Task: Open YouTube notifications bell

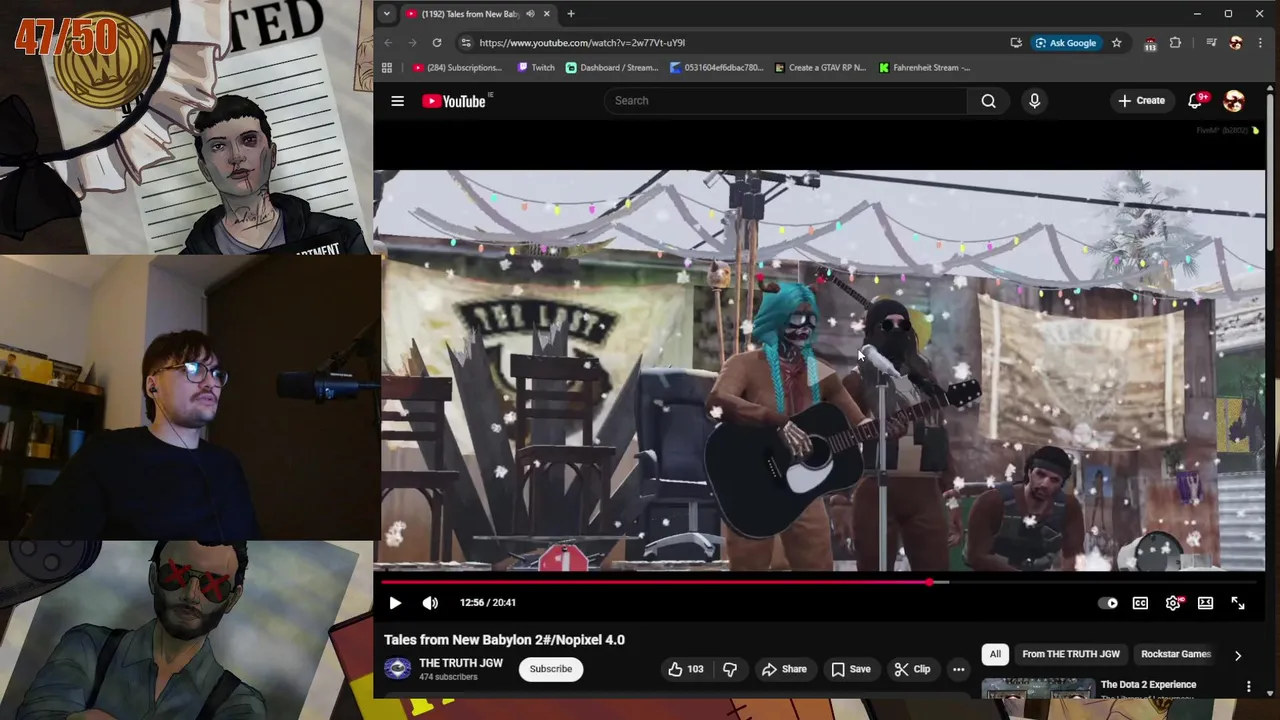Action: [x=1195, y=101]
